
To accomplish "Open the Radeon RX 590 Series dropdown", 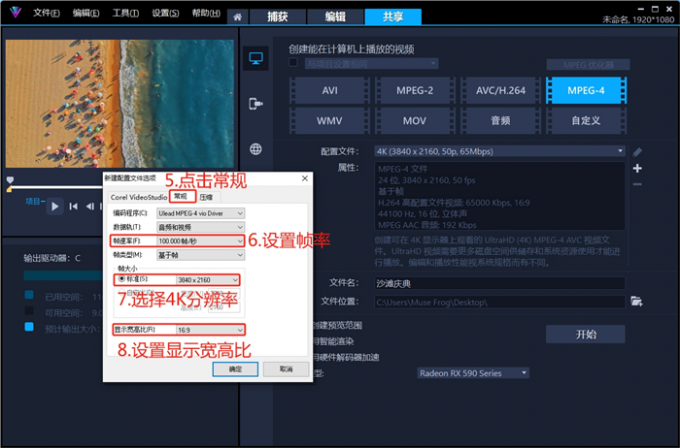I will coord(473,373).
